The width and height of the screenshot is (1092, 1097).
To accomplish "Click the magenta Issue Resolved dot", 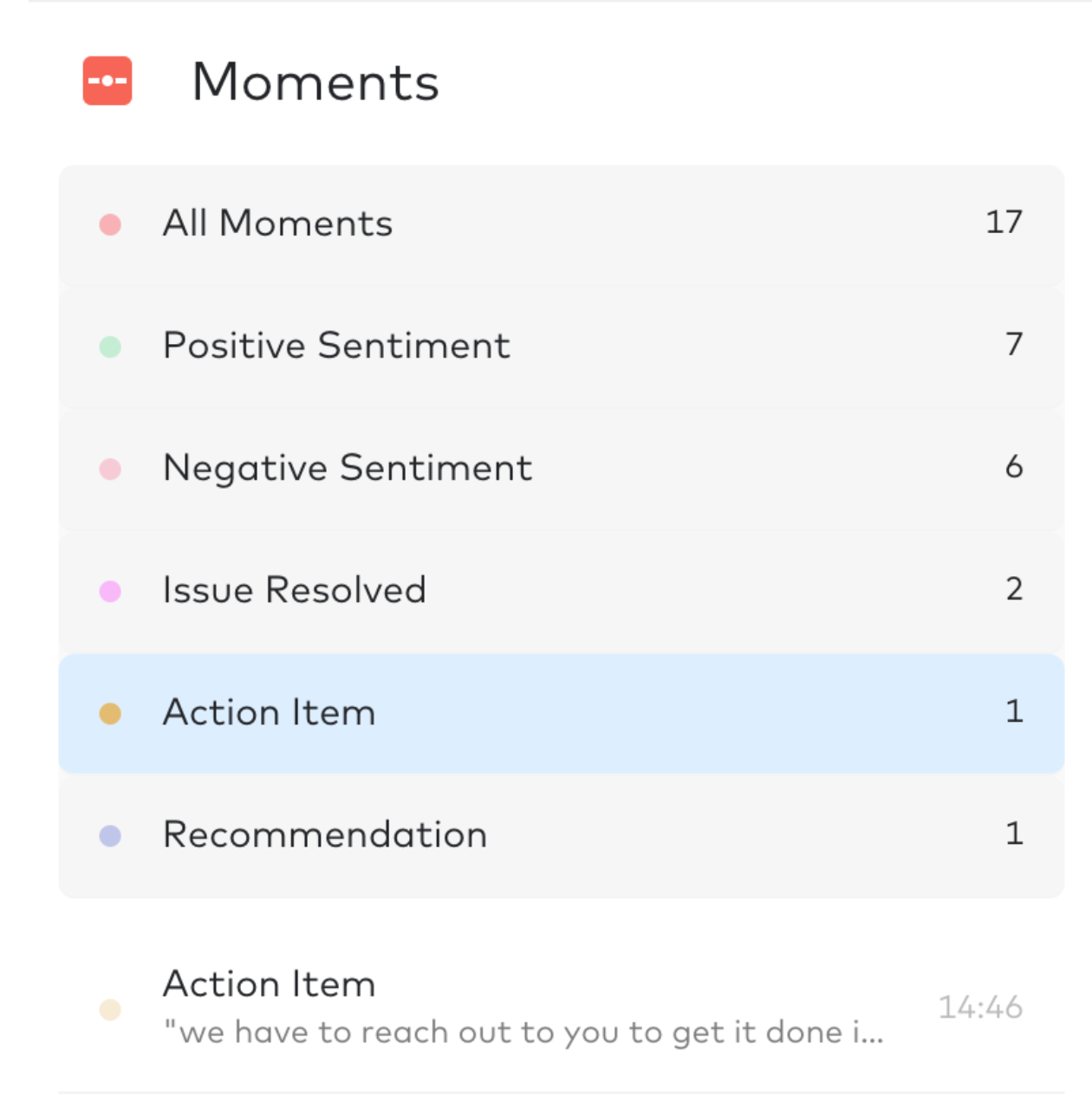I will (x=110, y=591).
